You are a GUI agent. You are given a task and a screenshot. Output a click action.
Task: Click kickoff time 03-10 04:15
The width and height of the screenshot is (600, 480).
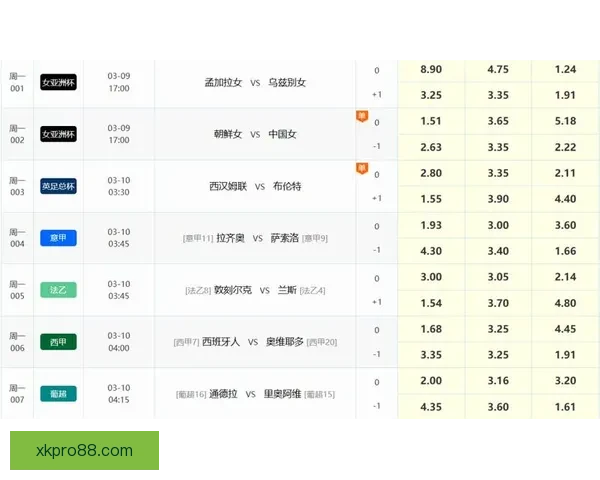click(x=119, y=394)
